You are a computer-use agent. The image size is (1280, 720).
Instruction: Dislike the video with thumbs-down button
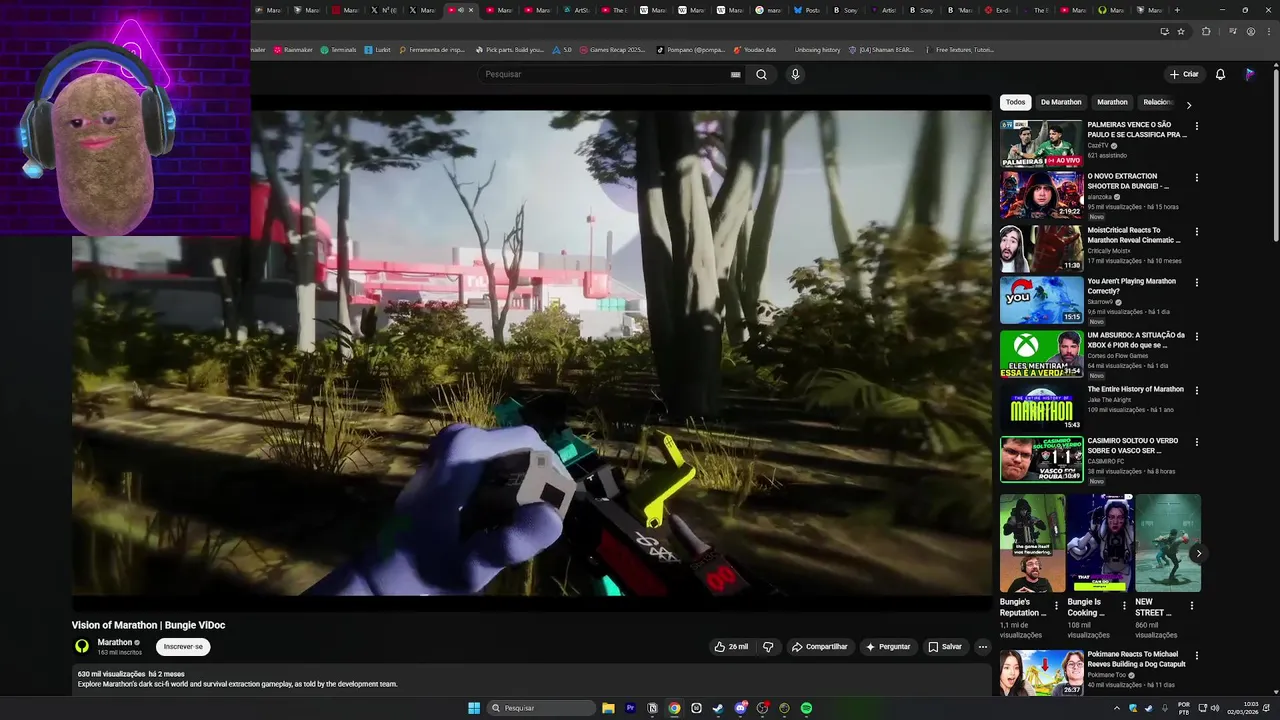(768, 647)
